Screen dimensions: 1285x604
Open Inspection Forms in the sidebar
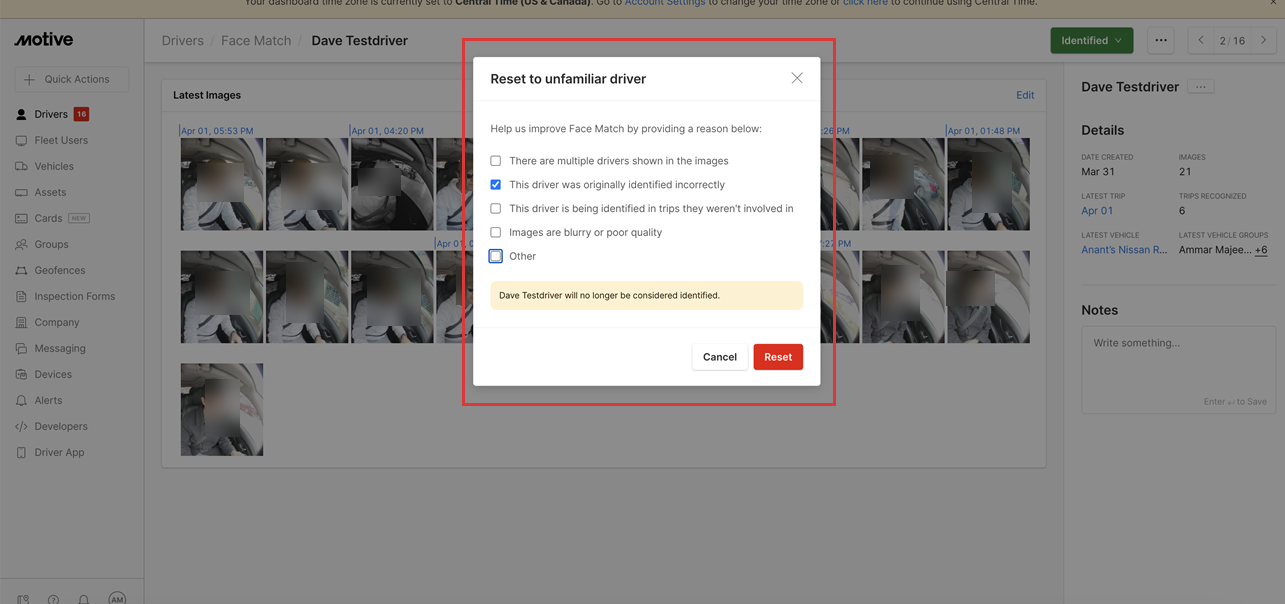[x=74, y=296]
